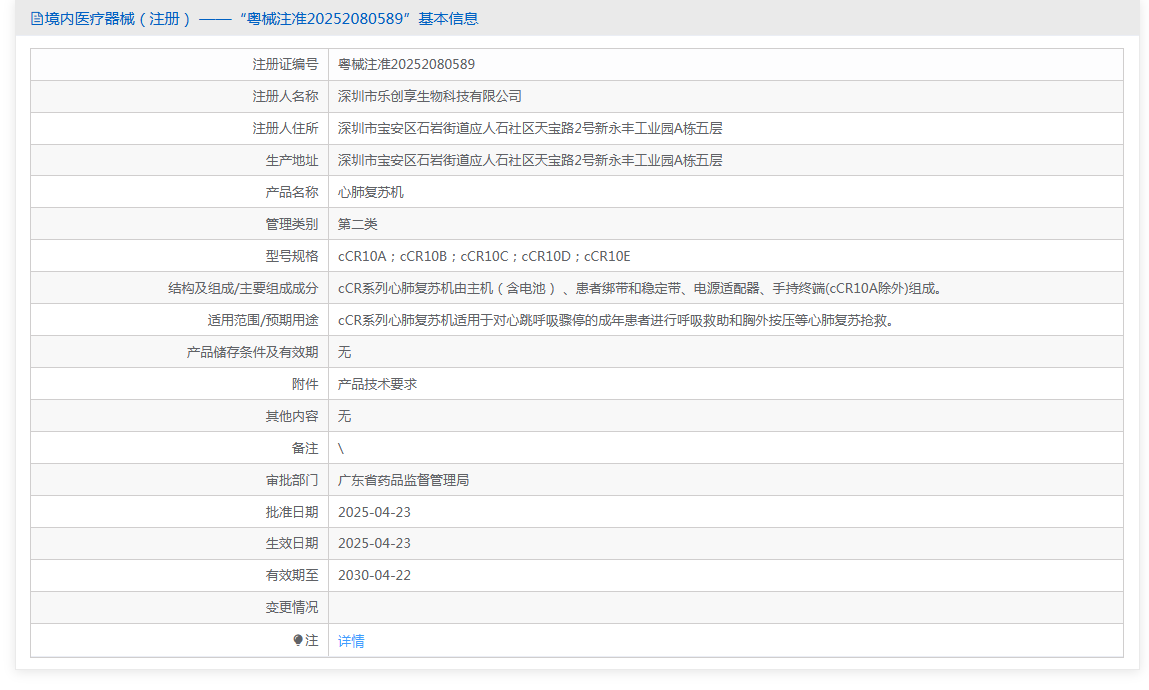Select the text cCR系列心肺复苏机由主机
Viewport: 1149px width, 690px height.
point(415,289)
